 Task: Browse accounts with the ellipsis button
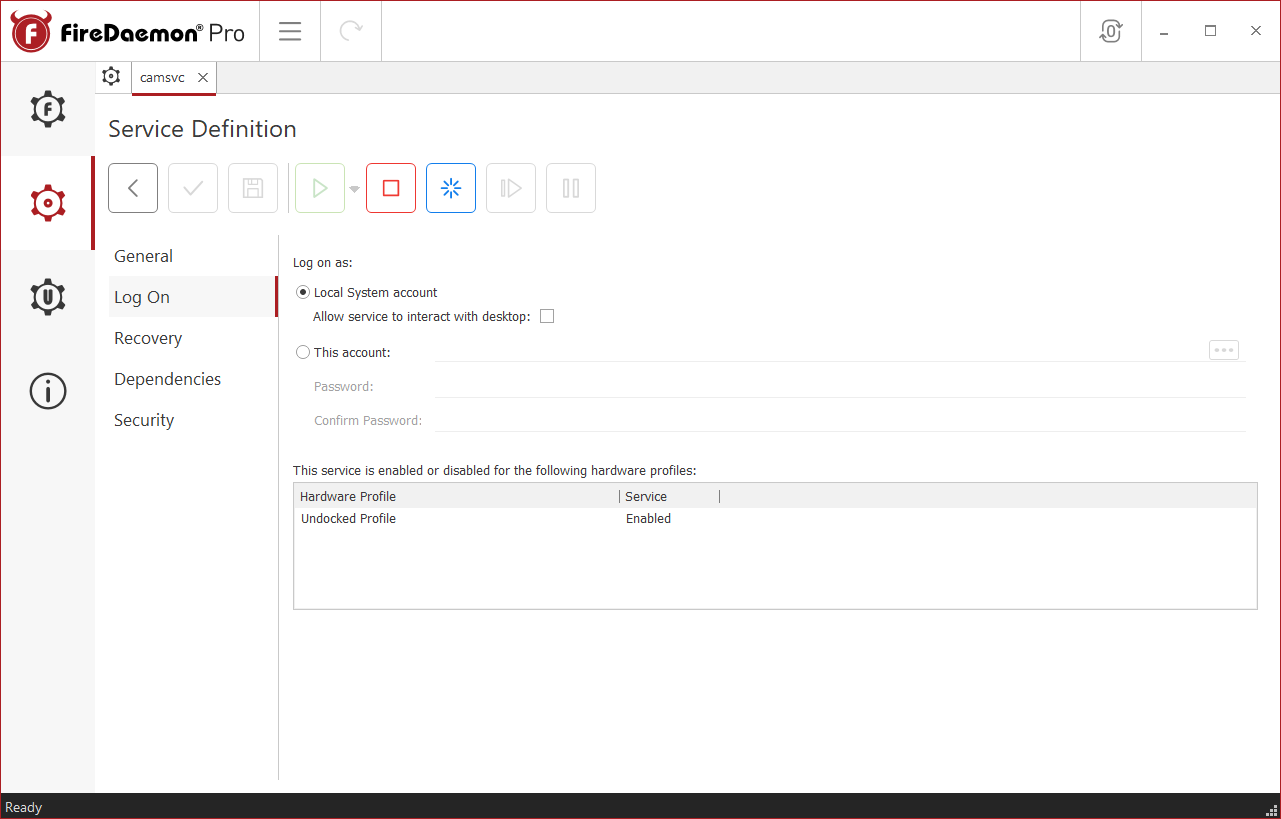pos(1224,350)
